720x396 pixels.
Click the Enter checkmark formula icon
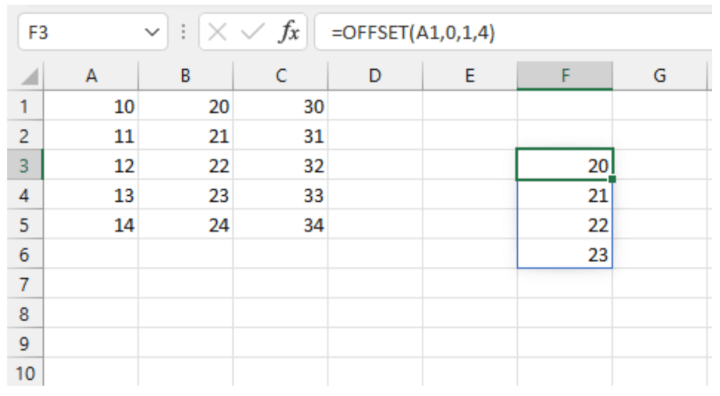tap(252, 33)
